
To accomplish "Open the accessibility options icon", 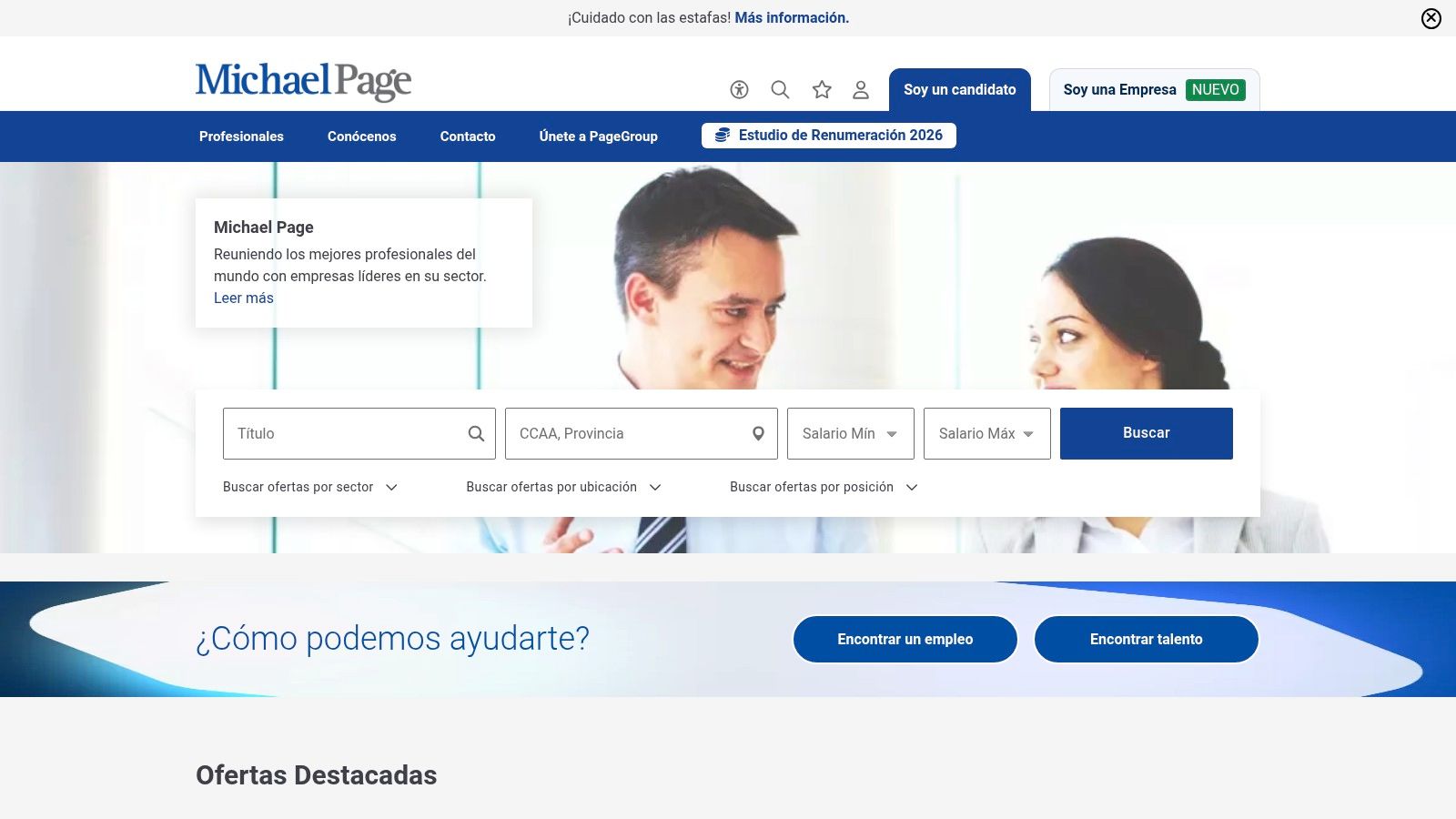I will (x=739, y=89).
